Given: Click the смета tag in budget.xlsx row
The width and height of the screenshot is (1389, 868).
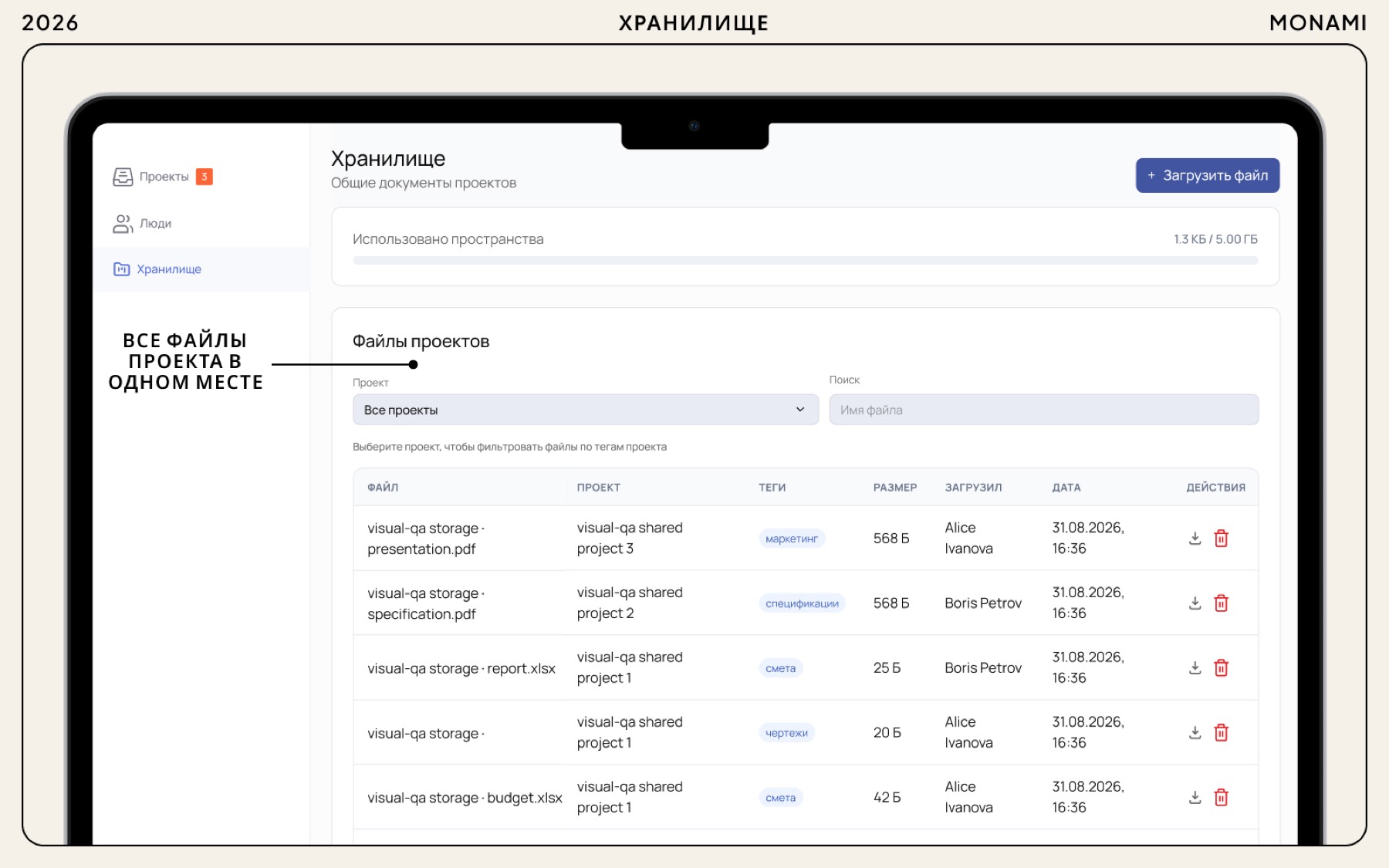Looking at the screenshot, I should point(780,798).
